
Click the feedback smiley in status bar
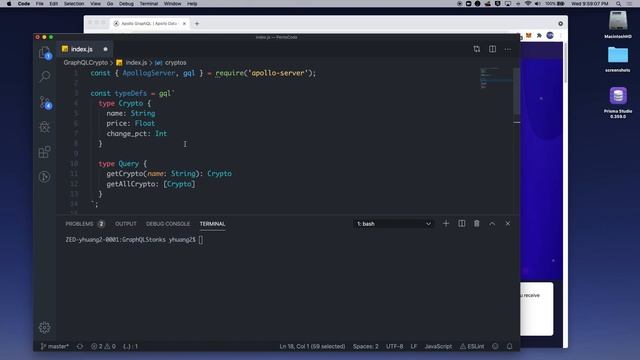(x=495, y=346)
